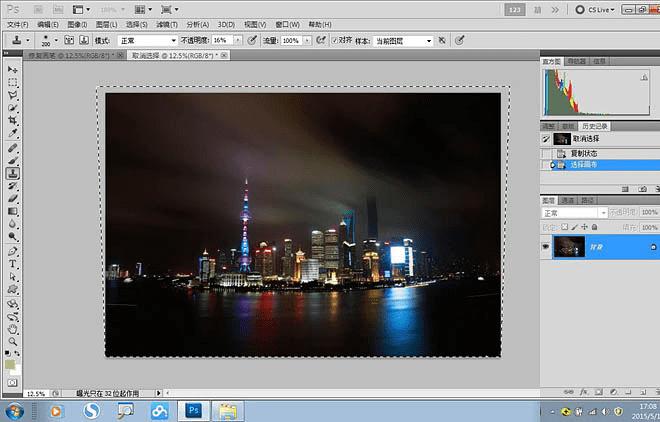The height and width of the screenshot is (422, 660).
Task: Swap foreground and background colors
Action: pyautogui.click(x=17, y=353)
